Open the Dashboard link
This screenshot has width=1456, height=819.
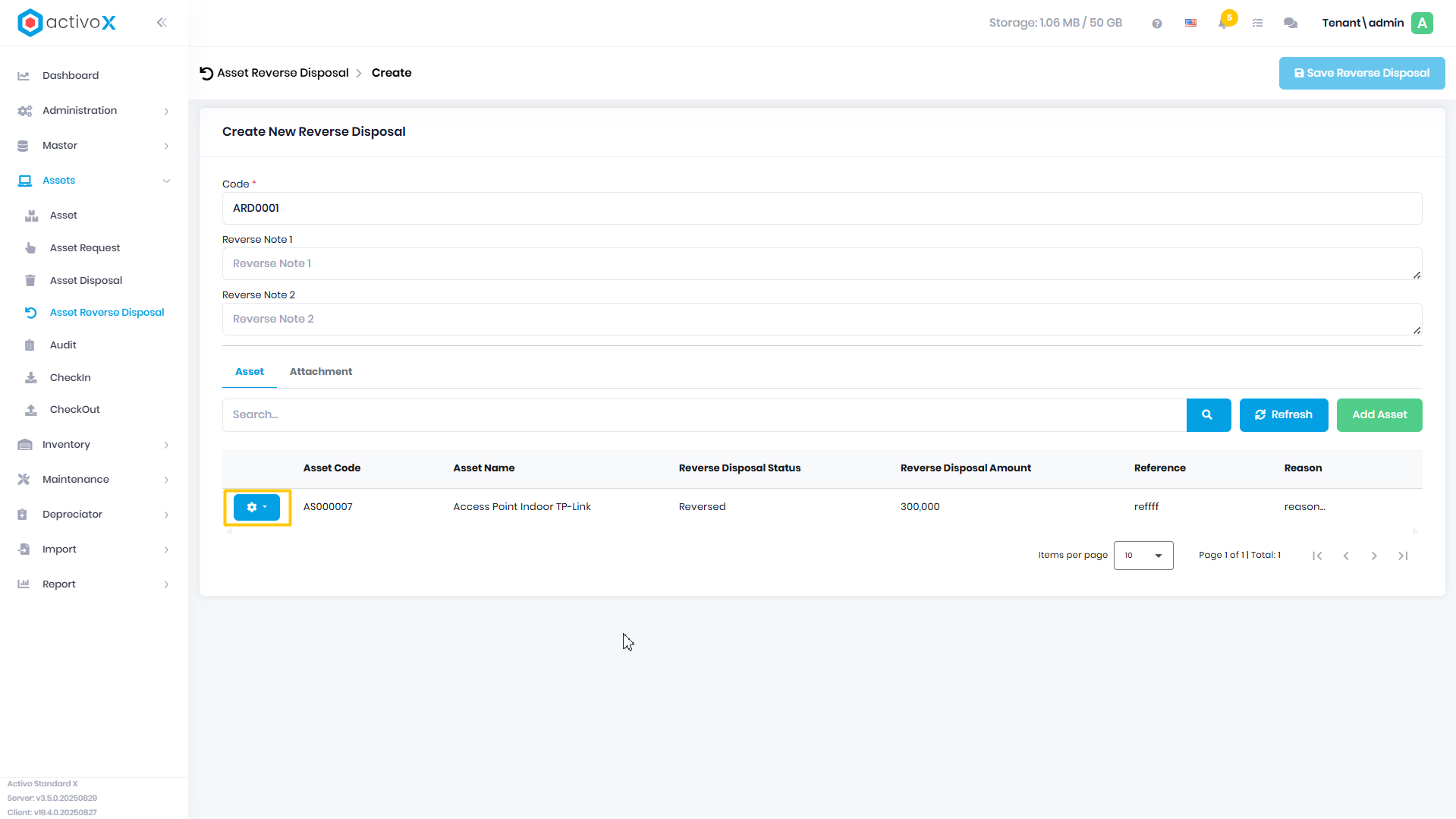pos(71,76)
